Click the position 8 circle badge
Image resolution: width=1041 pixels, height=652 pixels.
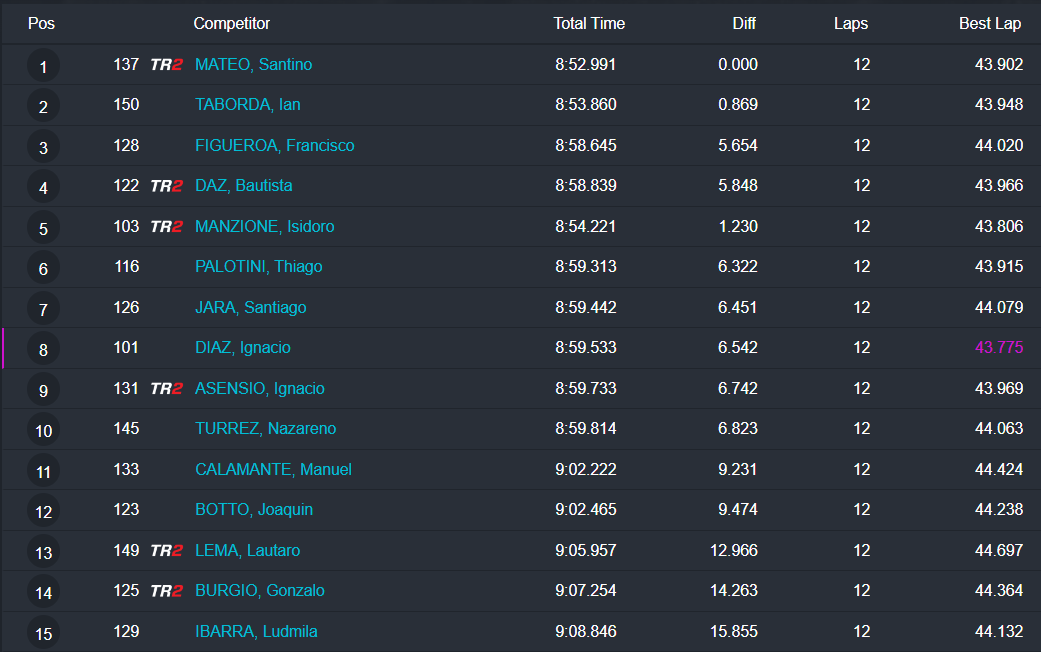43,350
